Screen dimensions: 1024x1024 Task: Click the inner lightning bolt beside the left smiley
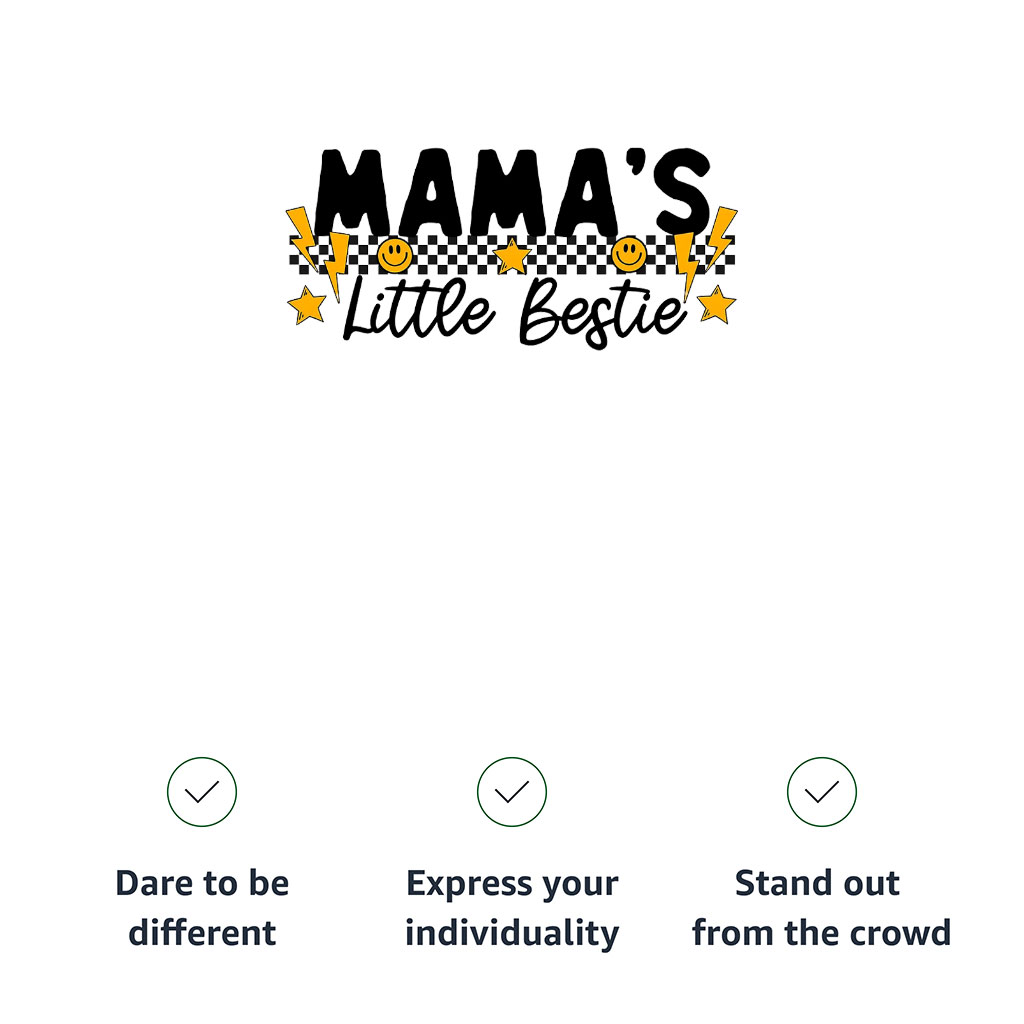337,264
